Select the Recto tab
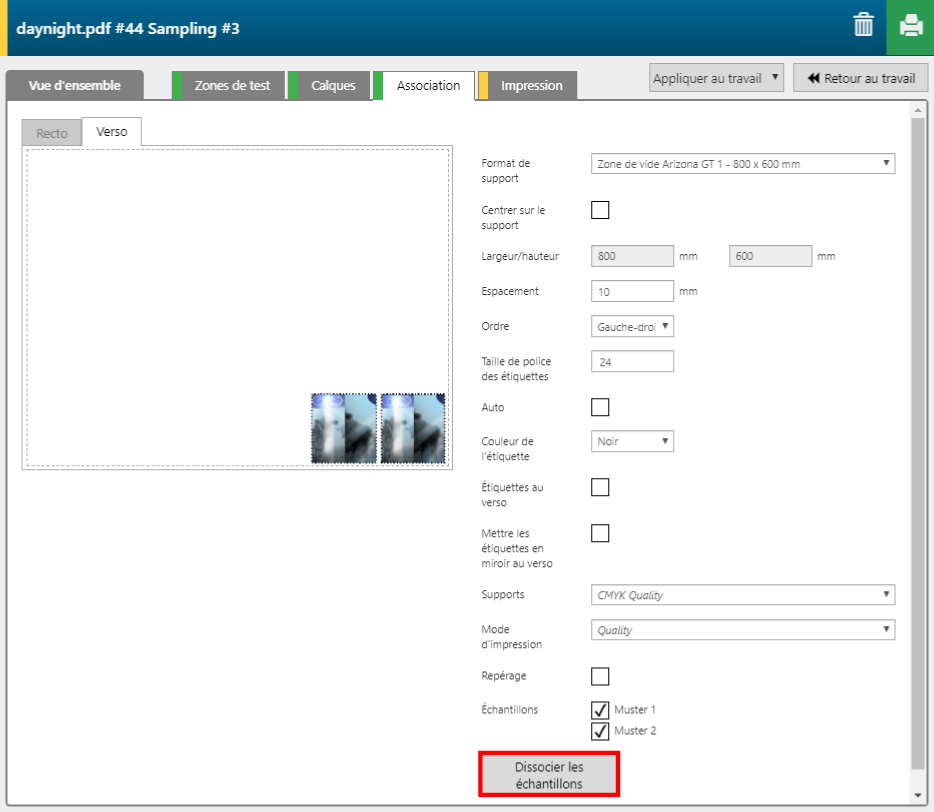 pos(52,133)
